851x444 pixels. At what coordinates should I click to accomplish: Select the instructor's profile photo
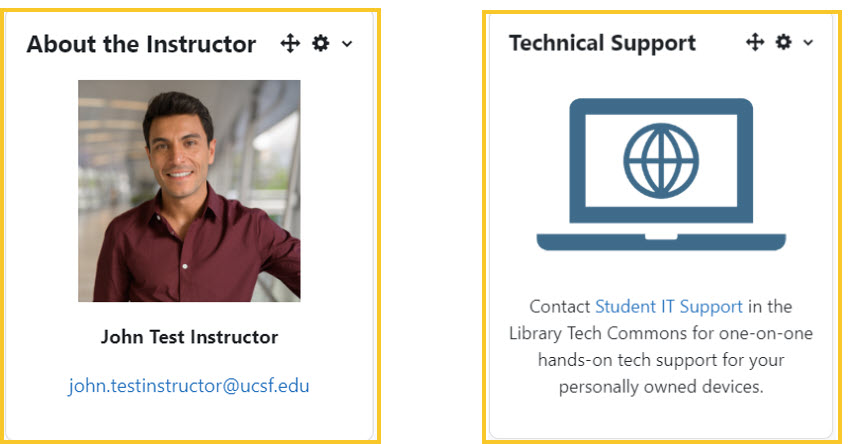[189, 191]
